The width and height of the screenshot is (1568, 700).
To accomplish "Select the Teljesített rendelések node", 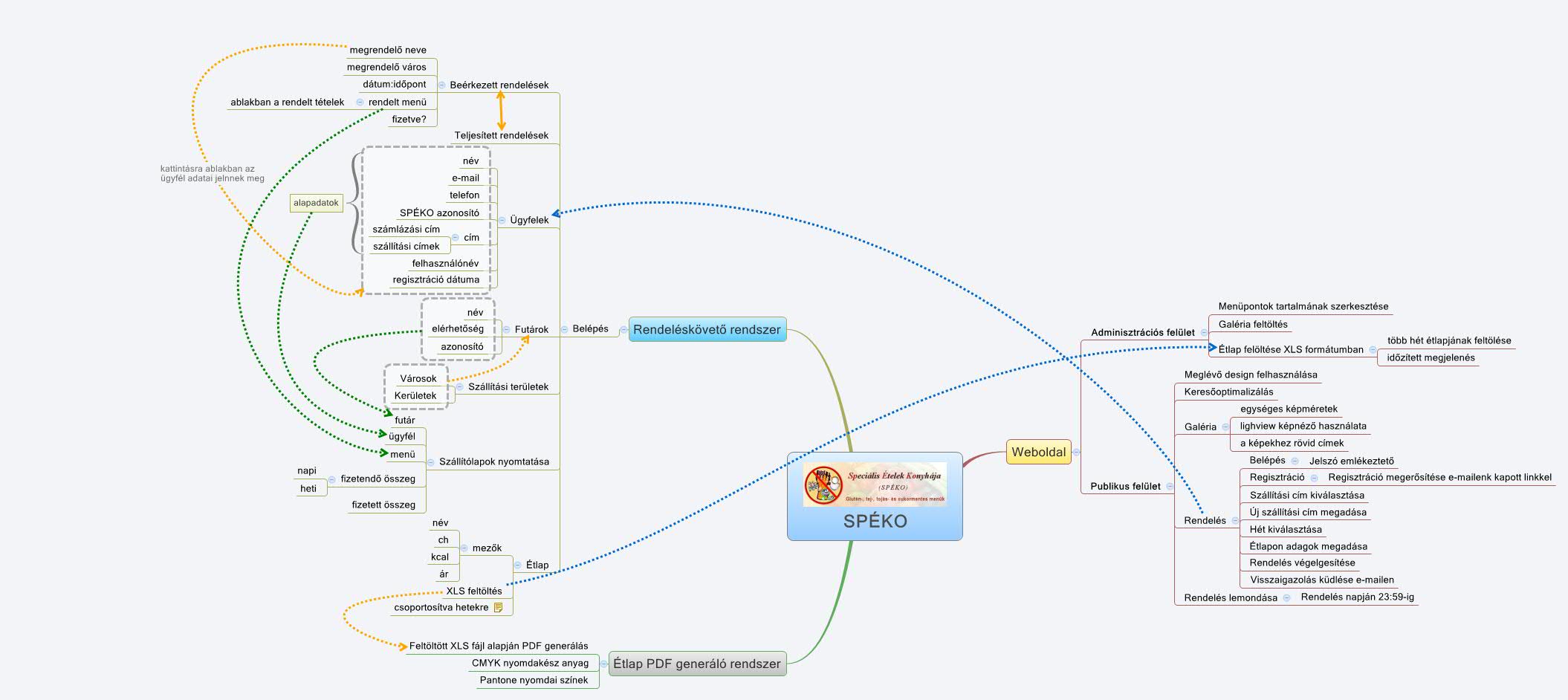I will coord(502,135).
